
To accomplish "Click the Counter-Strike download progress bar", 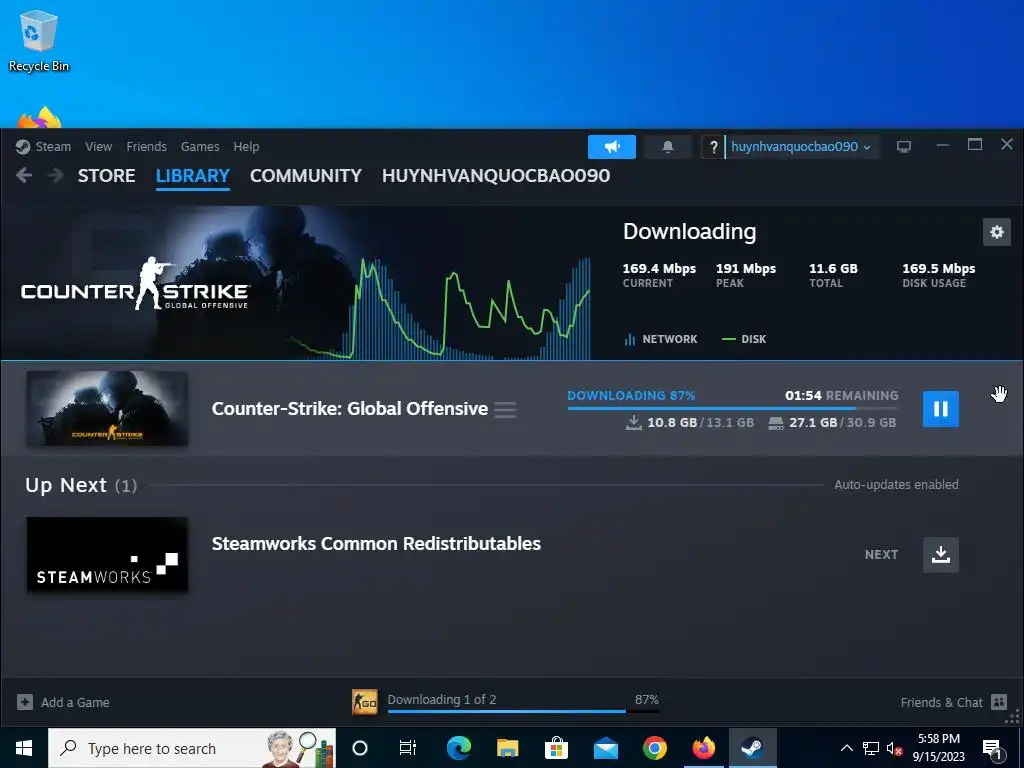I will pyautogui.click(x=733, y=408).
